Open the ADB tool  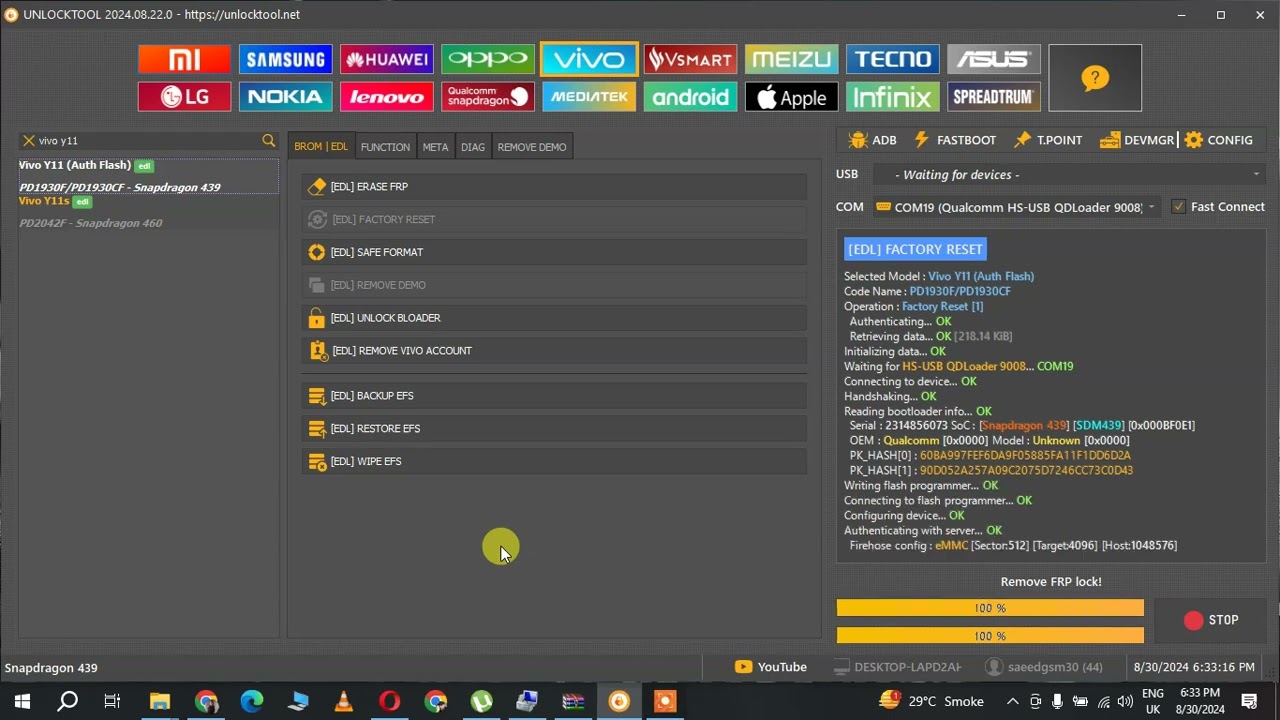(x=872, y=140)
